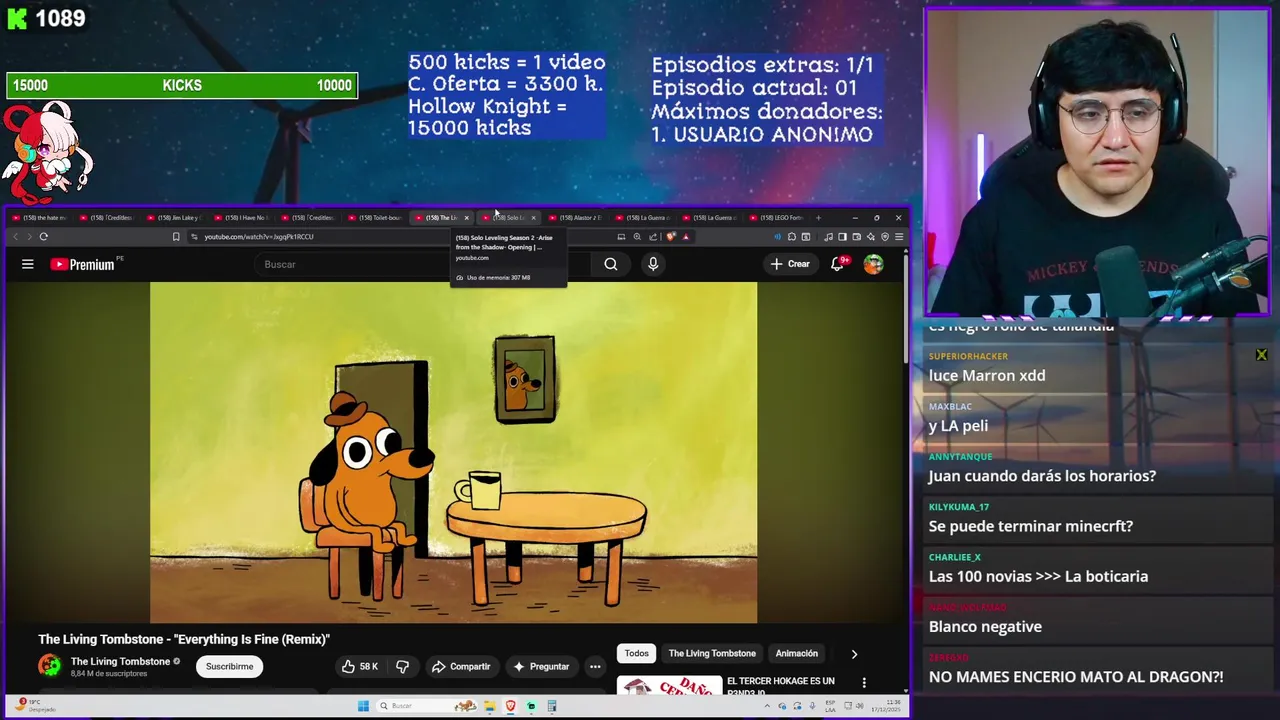Close the chat overlay X icon
Viewport: 1280px width, 720px height.
[1261, 355]
